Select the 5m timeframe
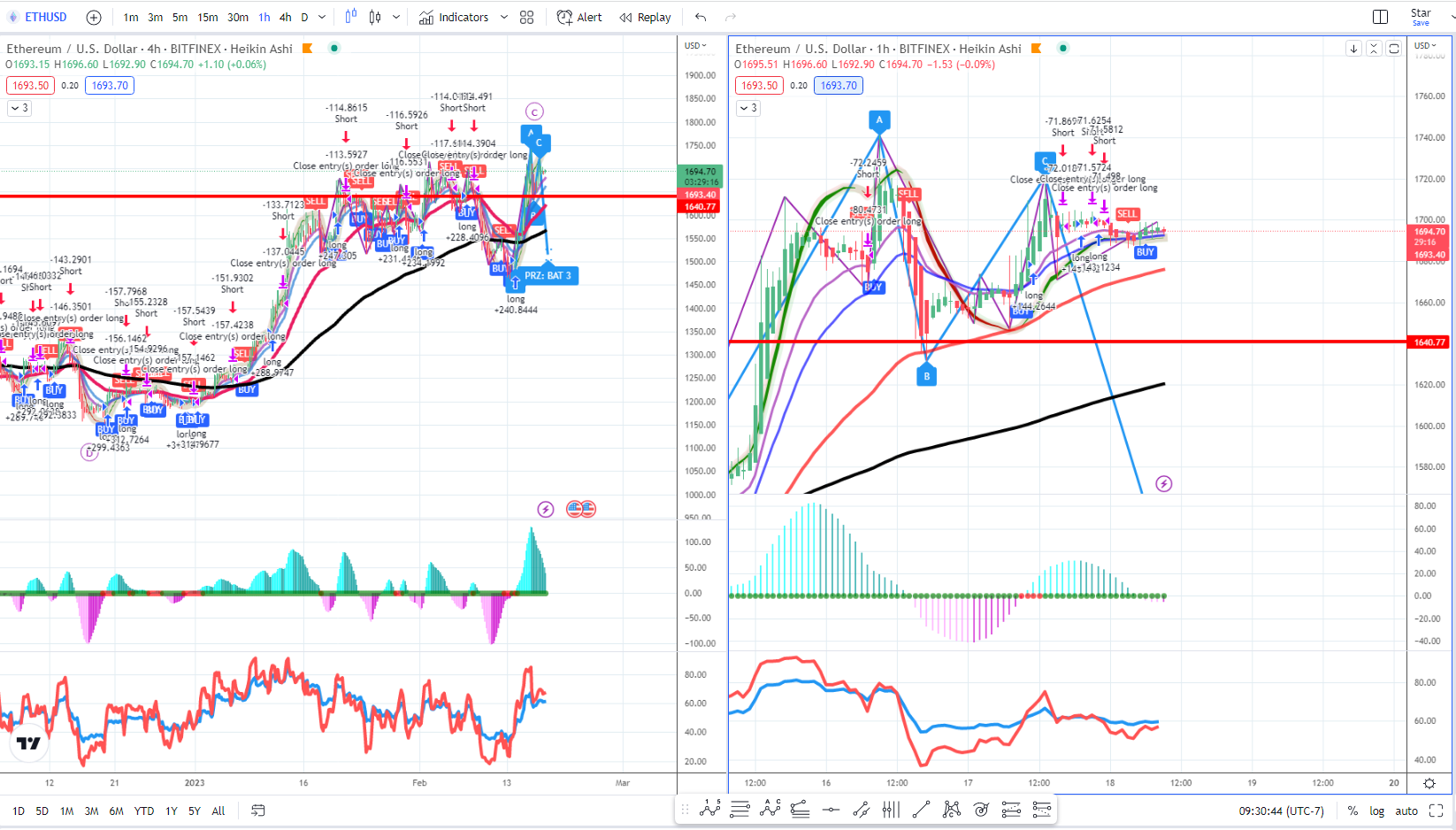The width and height of the screenshot is (1456, 830). click(x=180, y=17)
